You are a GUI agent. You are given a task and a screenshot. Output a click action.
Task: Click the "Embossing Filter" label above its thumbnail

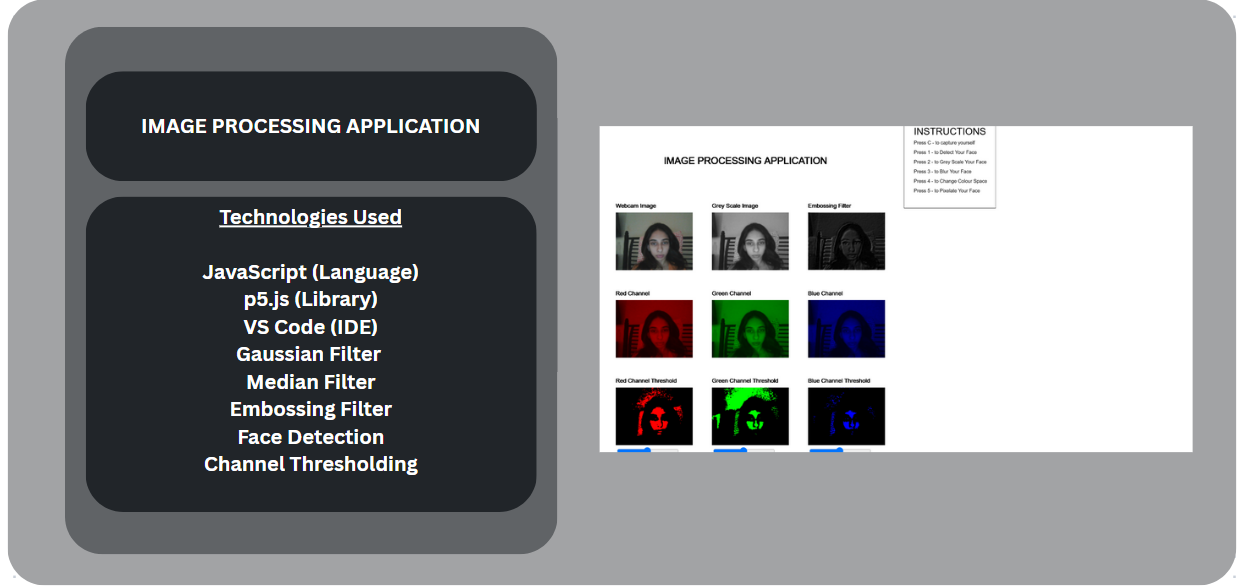click(830, 206)
